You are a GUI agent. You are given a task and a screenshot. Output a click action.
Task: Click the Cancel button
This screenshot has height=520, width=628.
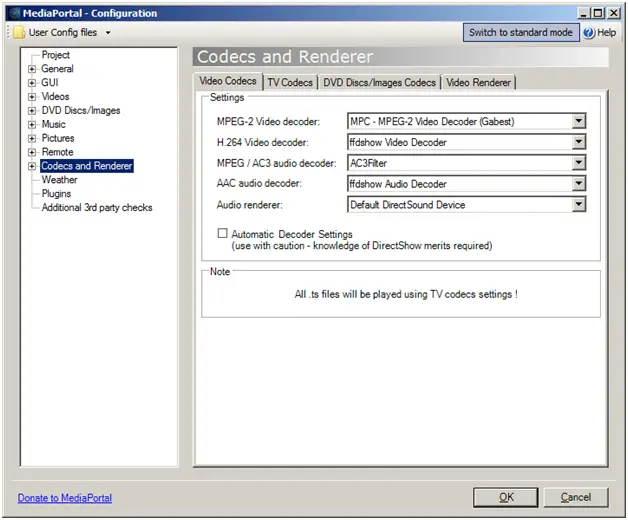point(575,497)
